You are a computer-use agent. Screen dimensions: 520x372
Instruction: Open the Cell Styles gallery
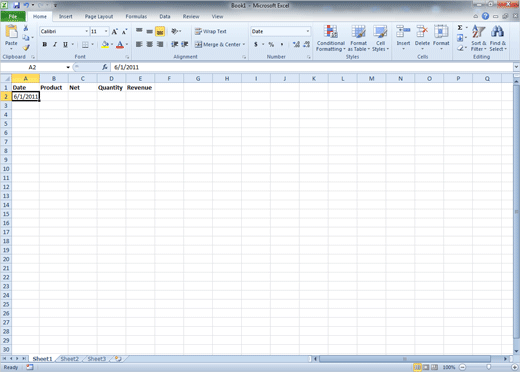tap(380, 38)
